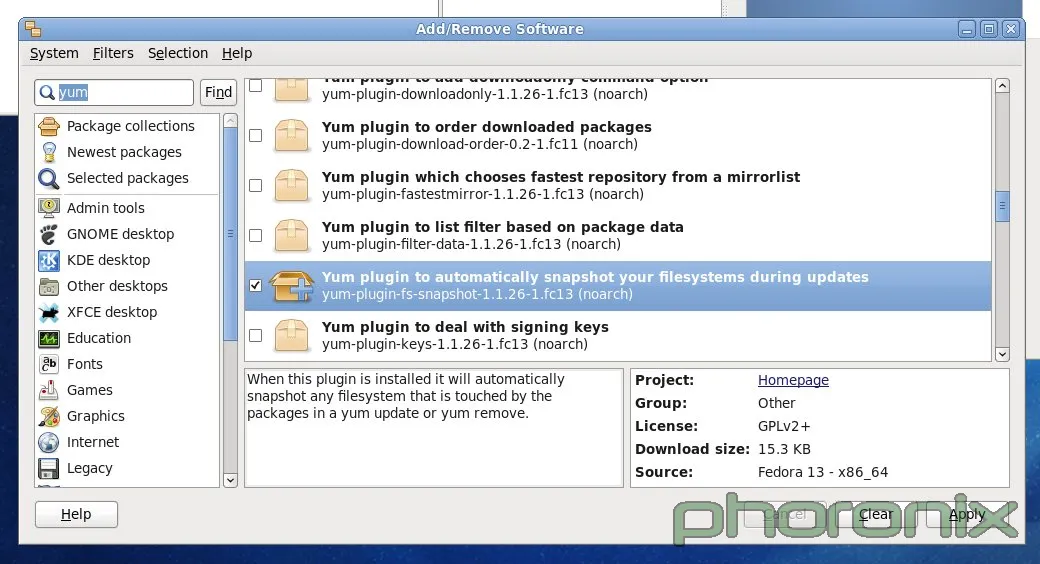Screen dimensions: 1040x564
Task: Select 'Yum plugin to list filter based on package data'
Action: (618, 236)
